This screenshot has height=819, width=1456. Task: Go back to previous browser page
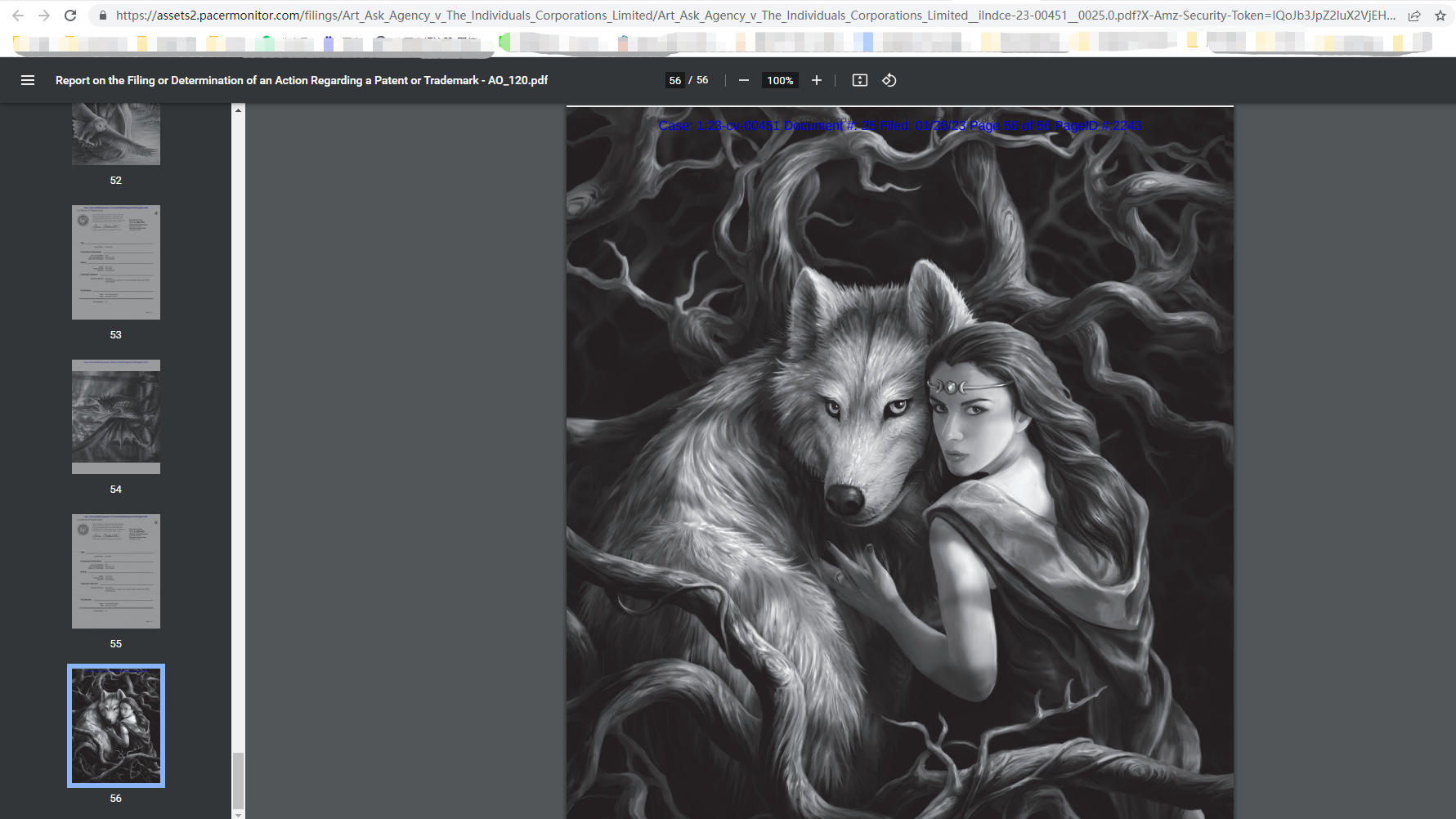point(18,16)
